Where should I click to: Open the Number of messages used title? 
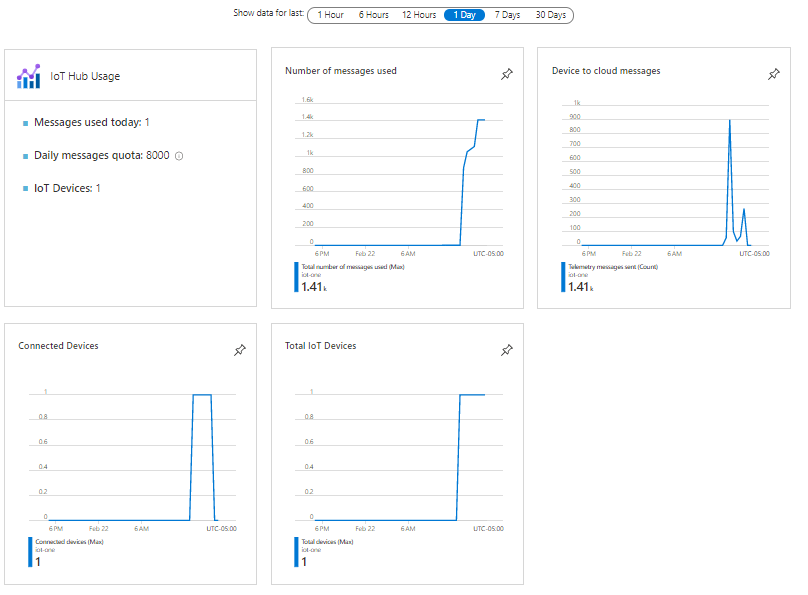pyautogui.click(x=341, y=71)
